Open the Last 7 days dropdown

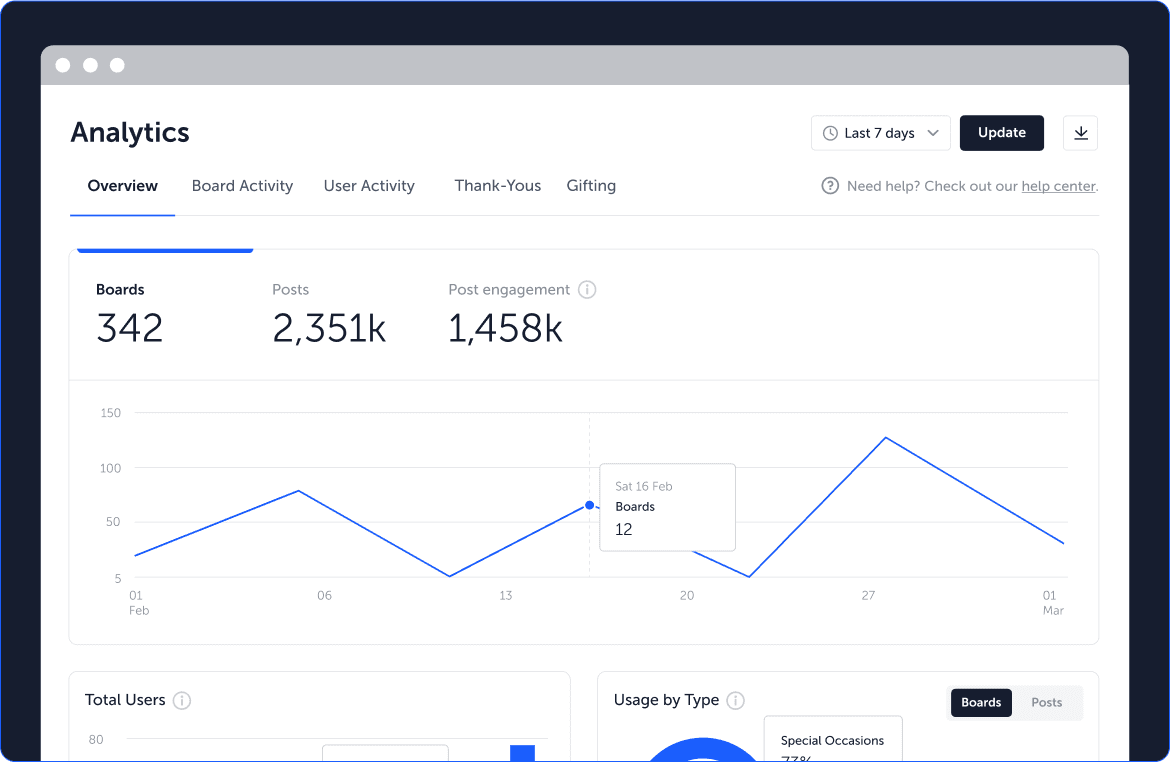pos(880,133)
